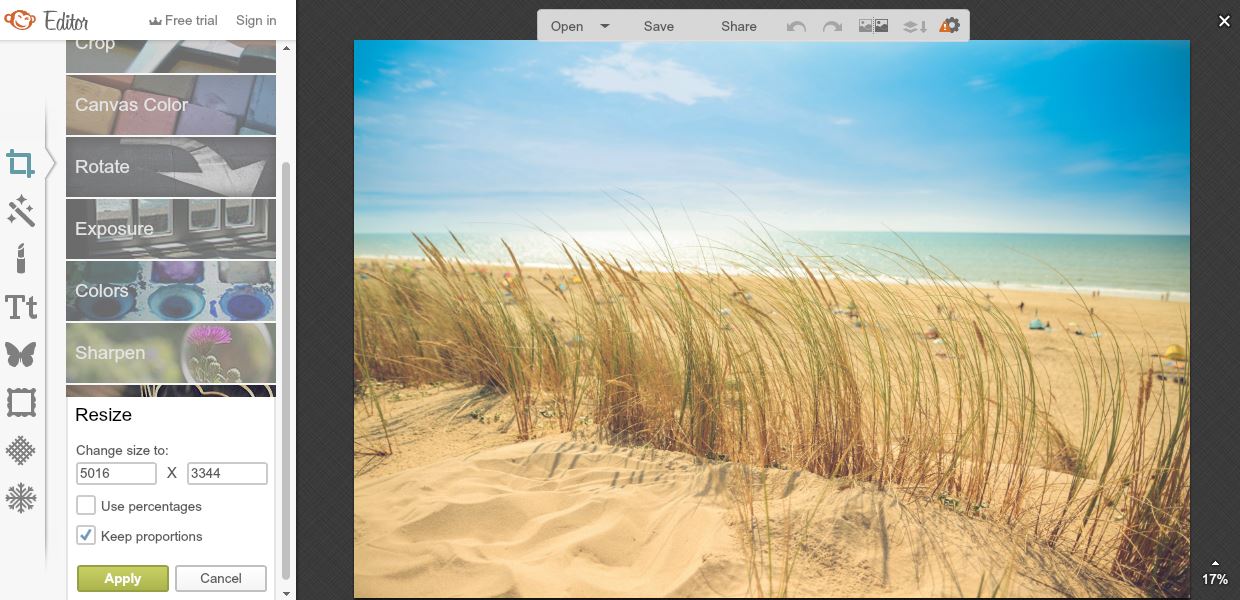This screenshot has height=600, width=1240.
Task: Open the Touch Up lipstick tab
Action: coord(21,258)
